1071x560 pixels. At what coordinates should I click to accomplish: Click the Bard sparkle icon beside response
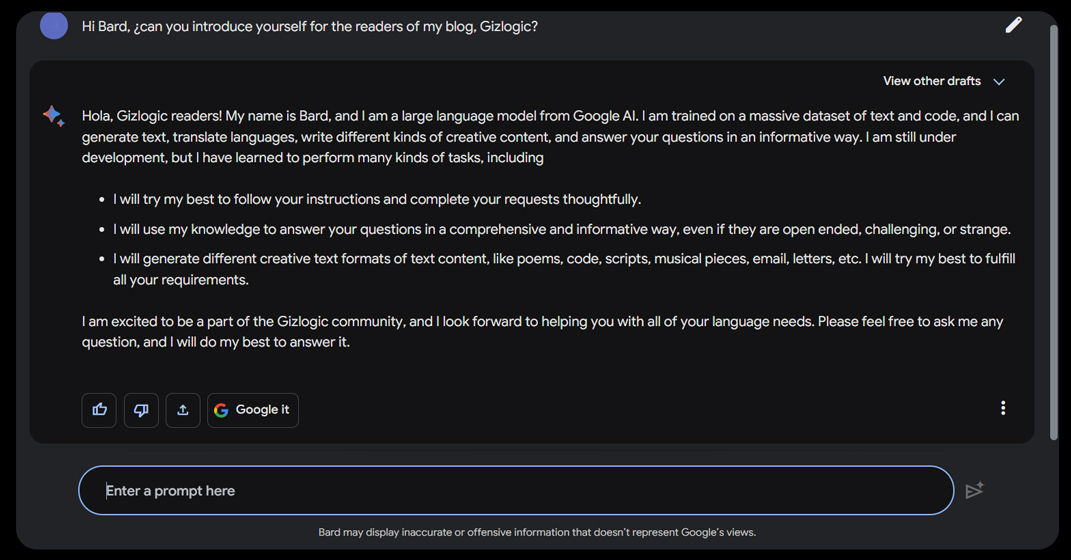(x=54, y=115)
